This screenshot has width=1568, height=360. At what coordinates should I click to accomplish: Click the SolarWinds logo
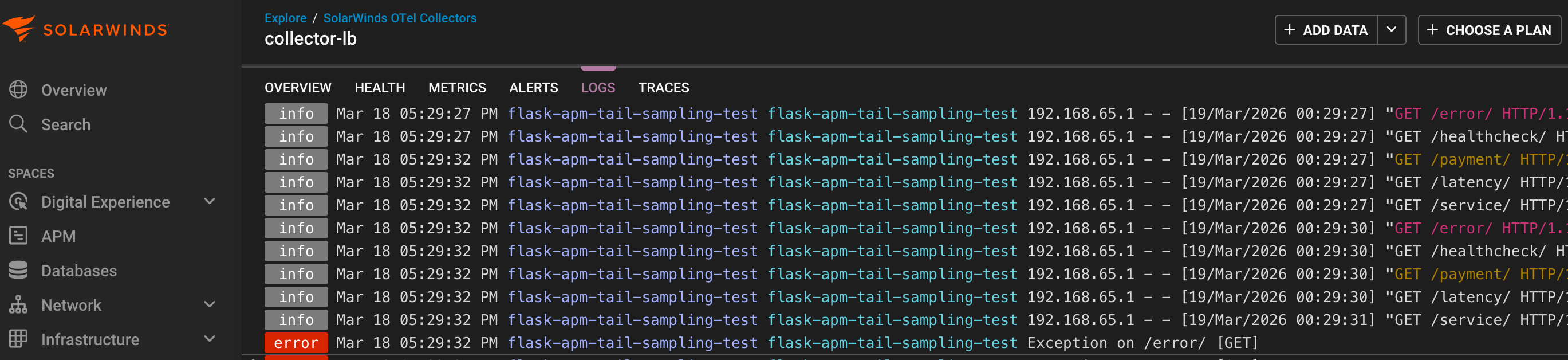click(x=85, y=29)
